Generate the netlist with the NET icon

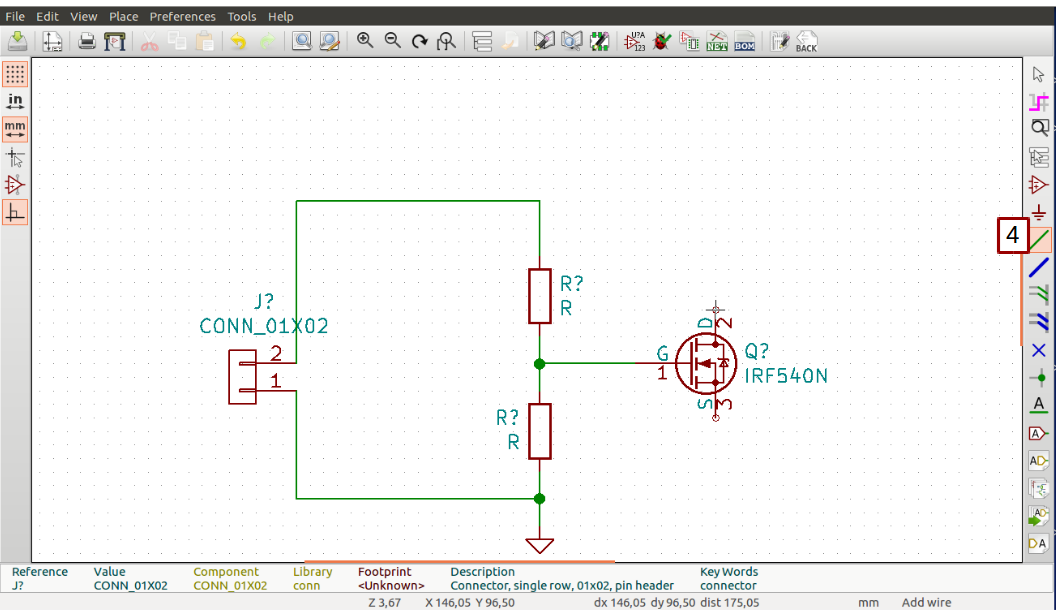coord(715,41)
